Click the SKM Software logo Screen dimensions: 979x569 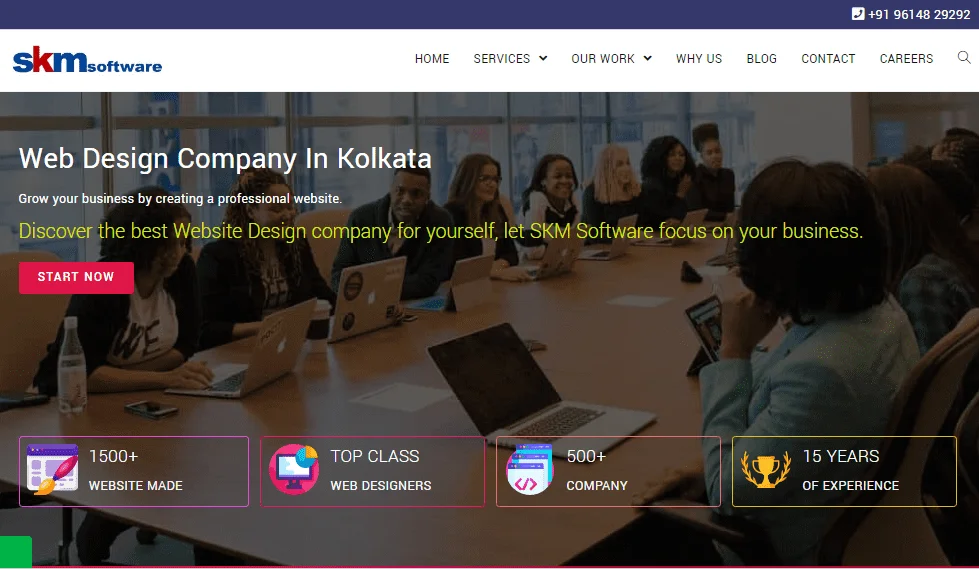[x=87, y=60]
